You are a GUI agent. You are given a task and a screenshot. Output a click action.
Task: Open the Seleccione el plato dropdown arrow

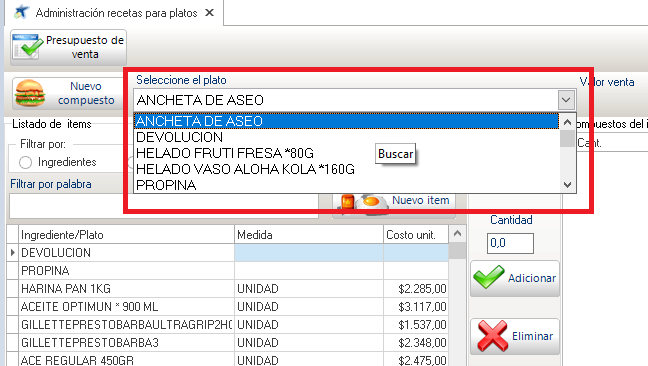(566, 100)
